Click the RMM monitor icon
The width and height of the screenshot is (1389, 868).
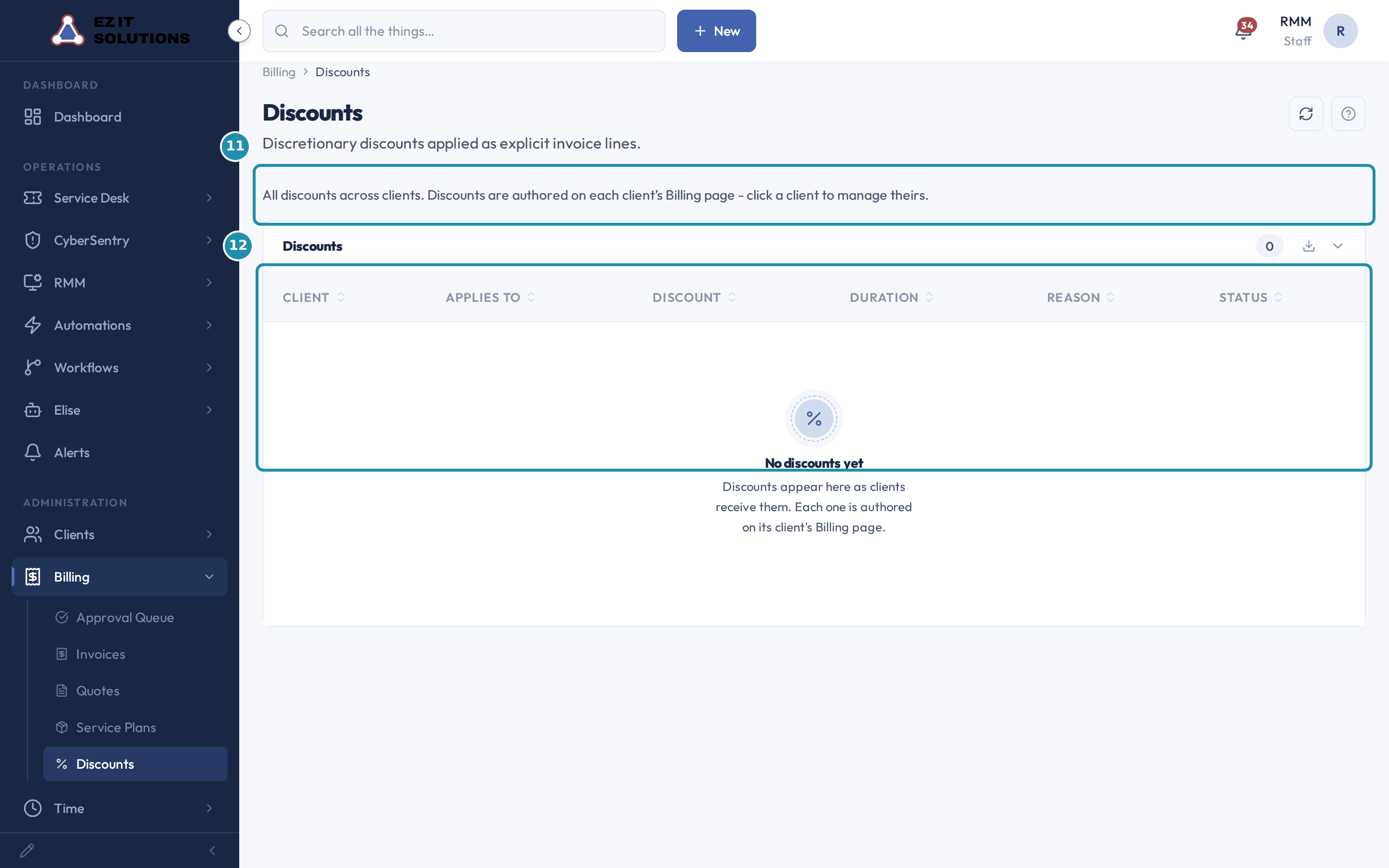[x=33, y=283]
